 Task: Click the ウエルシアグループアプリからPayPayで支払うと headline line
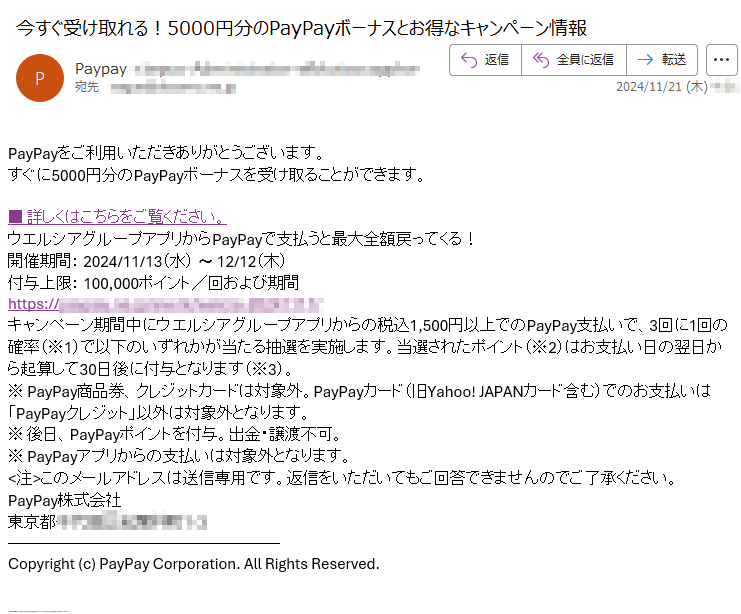(241, 239)
